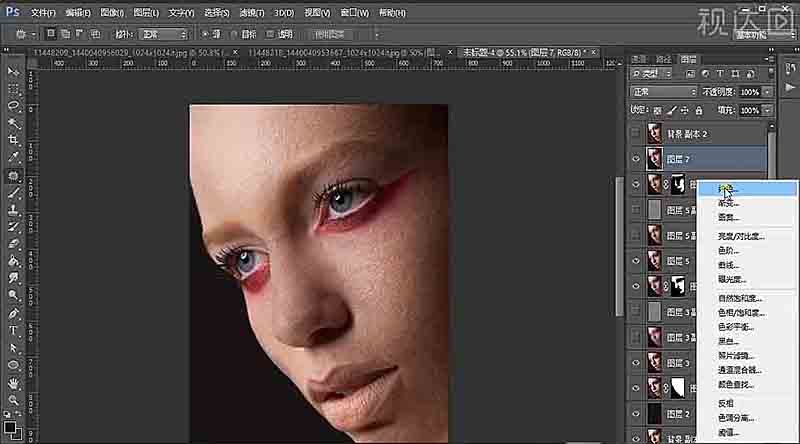Select the Crop tool
The width and height of the screenshot is (800, 444).
tap(13, 140)
